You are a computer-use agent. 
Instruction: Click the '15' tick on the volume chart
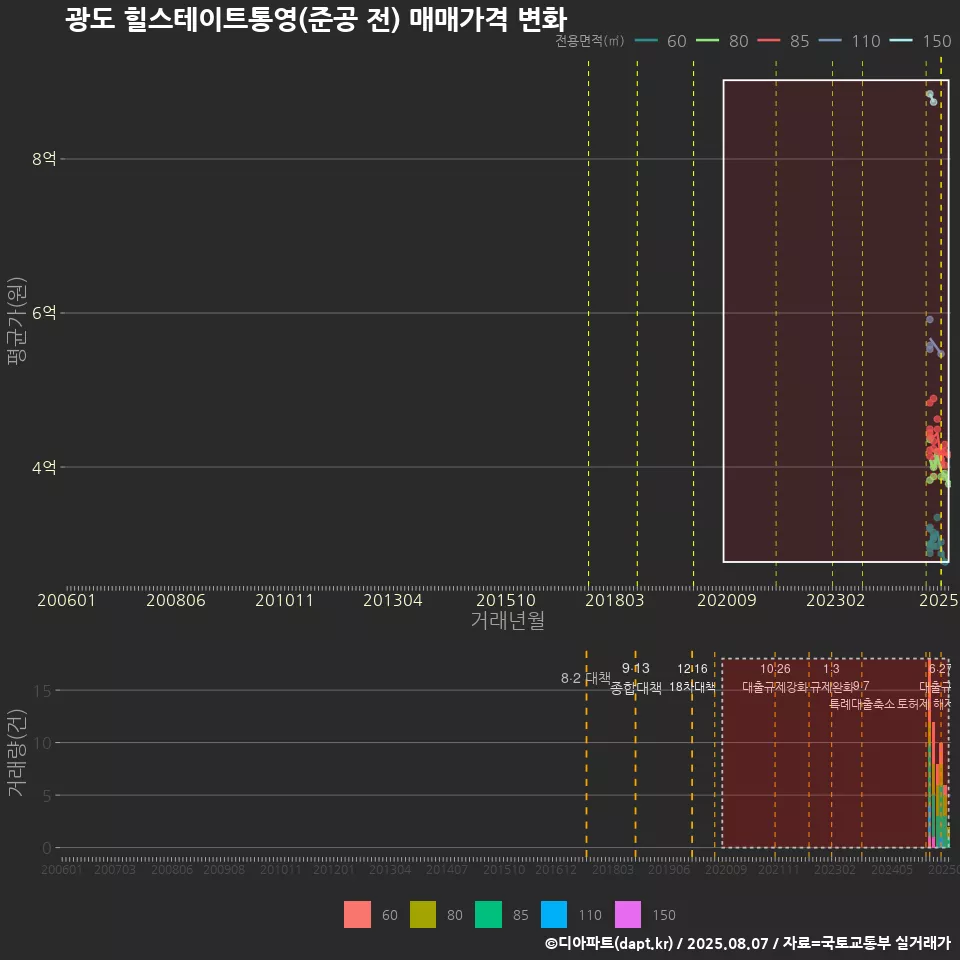(x=43, y=691)
